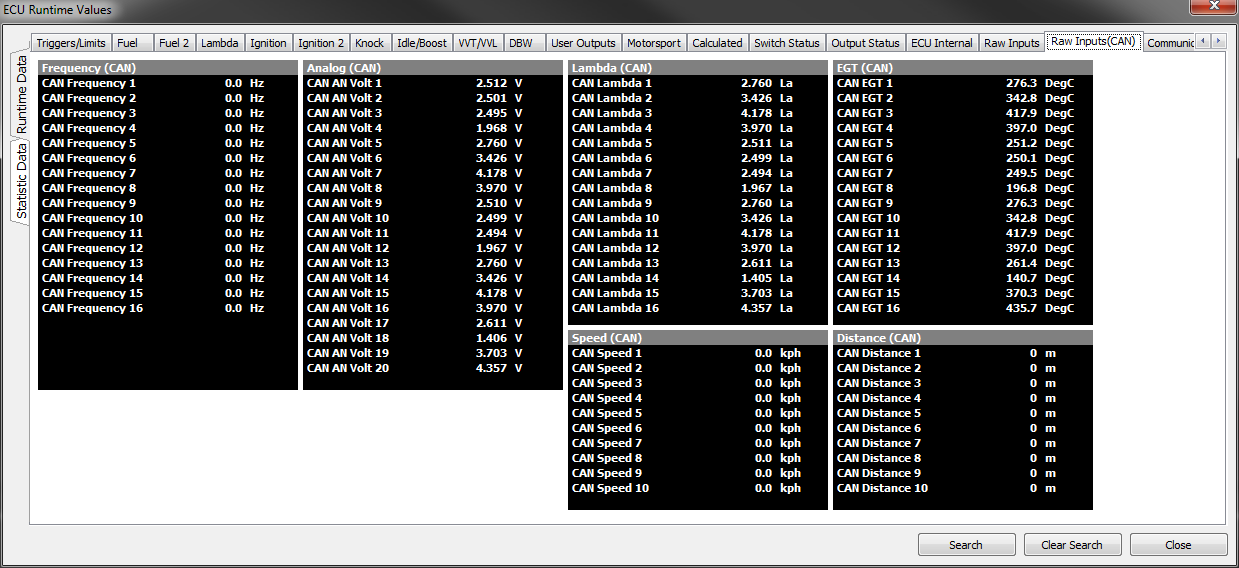Open the DBW tab
Viewport: 1239px width, 568px height.
tap(520, 43)
